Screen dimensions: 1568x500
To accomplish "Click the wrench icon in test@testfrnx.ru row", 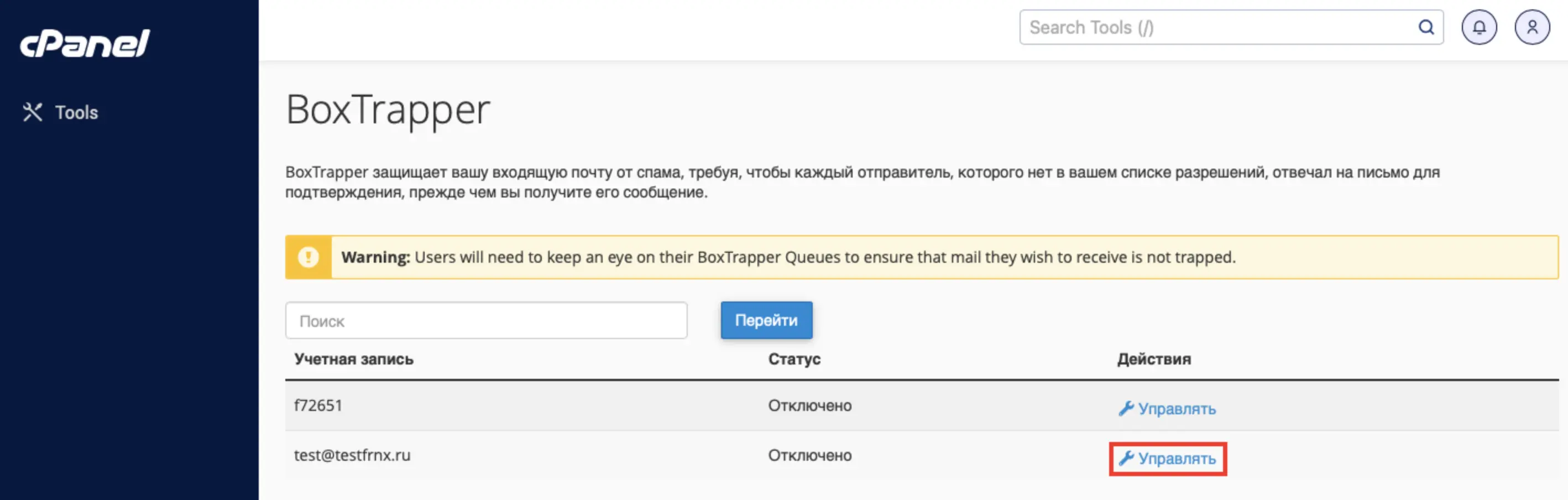I will [1126, 459].
